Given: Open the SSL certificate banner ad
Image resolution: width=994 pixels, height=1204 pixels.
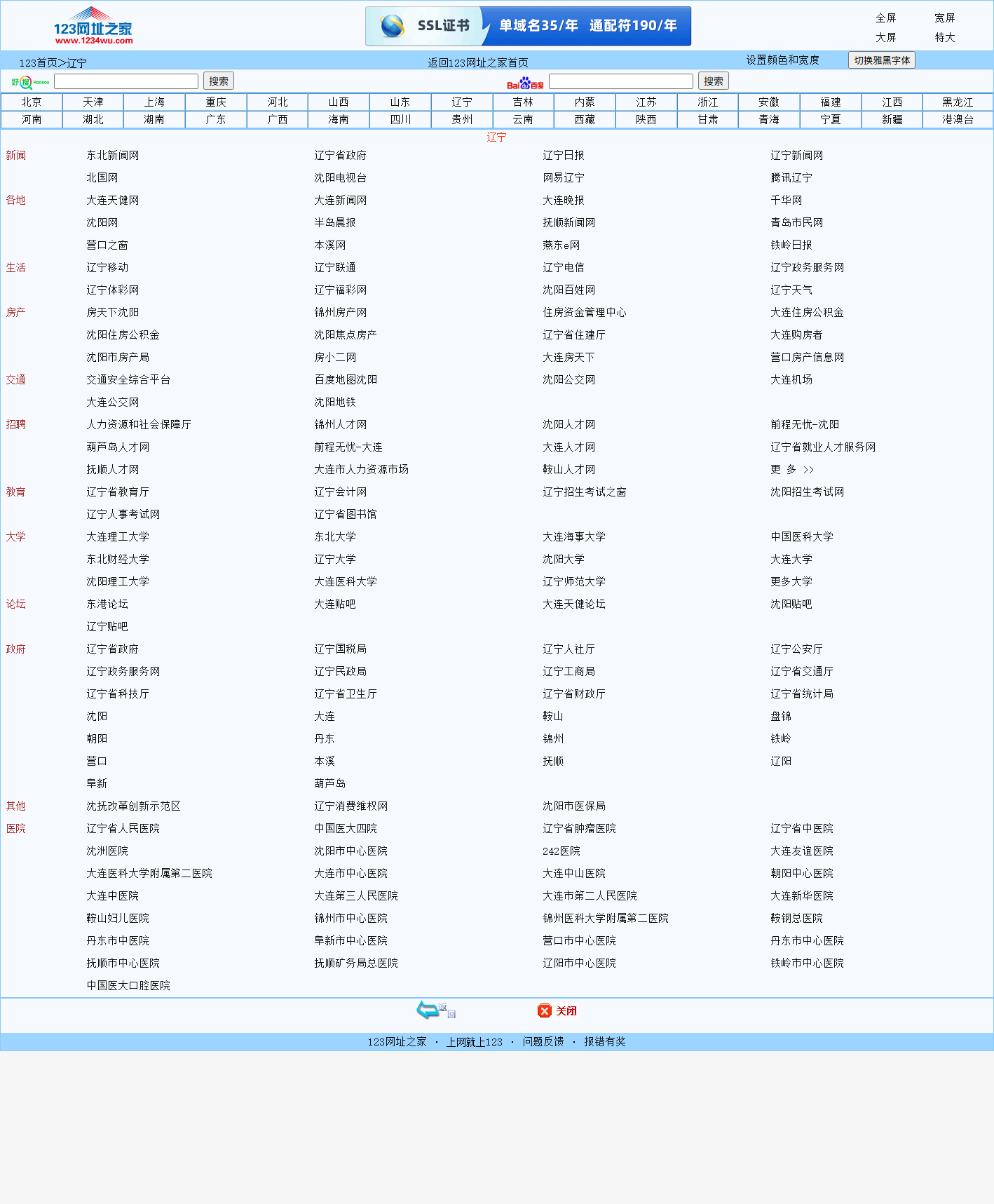Looking at the screenshot, I should [528, 27].
